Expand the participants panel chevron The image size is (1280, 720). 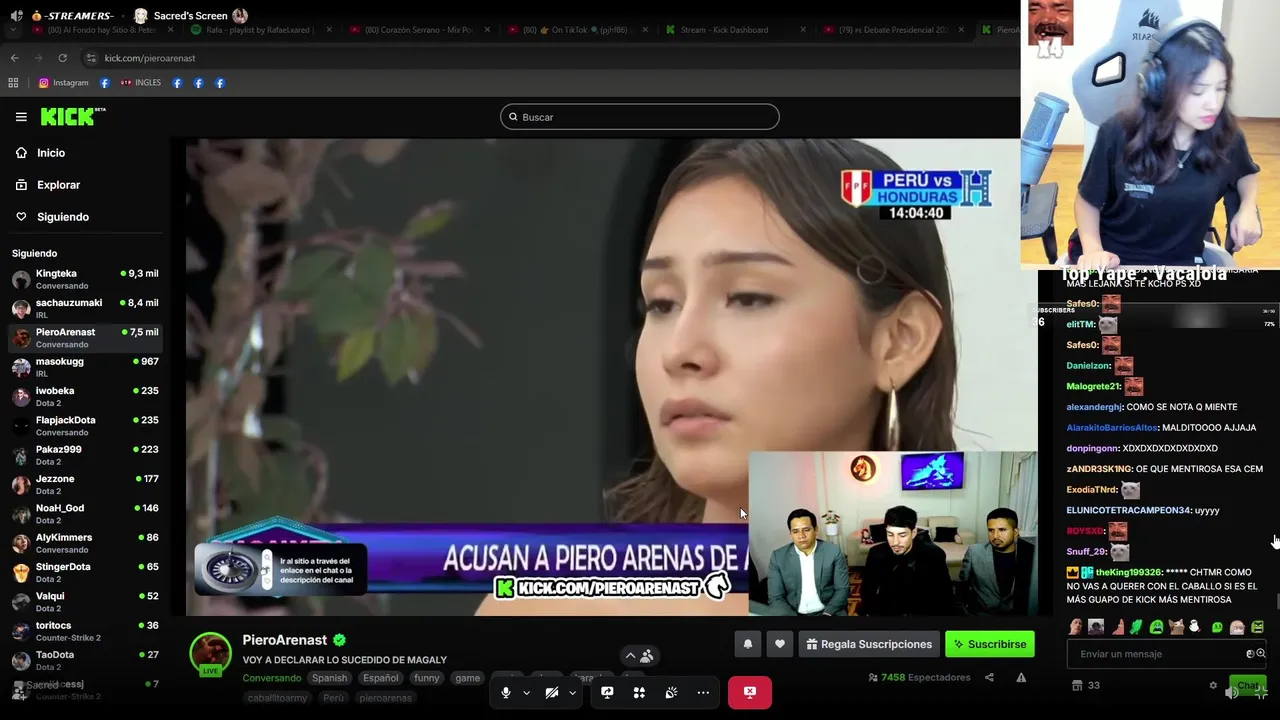pyautogui.click(x=630, y=656)
